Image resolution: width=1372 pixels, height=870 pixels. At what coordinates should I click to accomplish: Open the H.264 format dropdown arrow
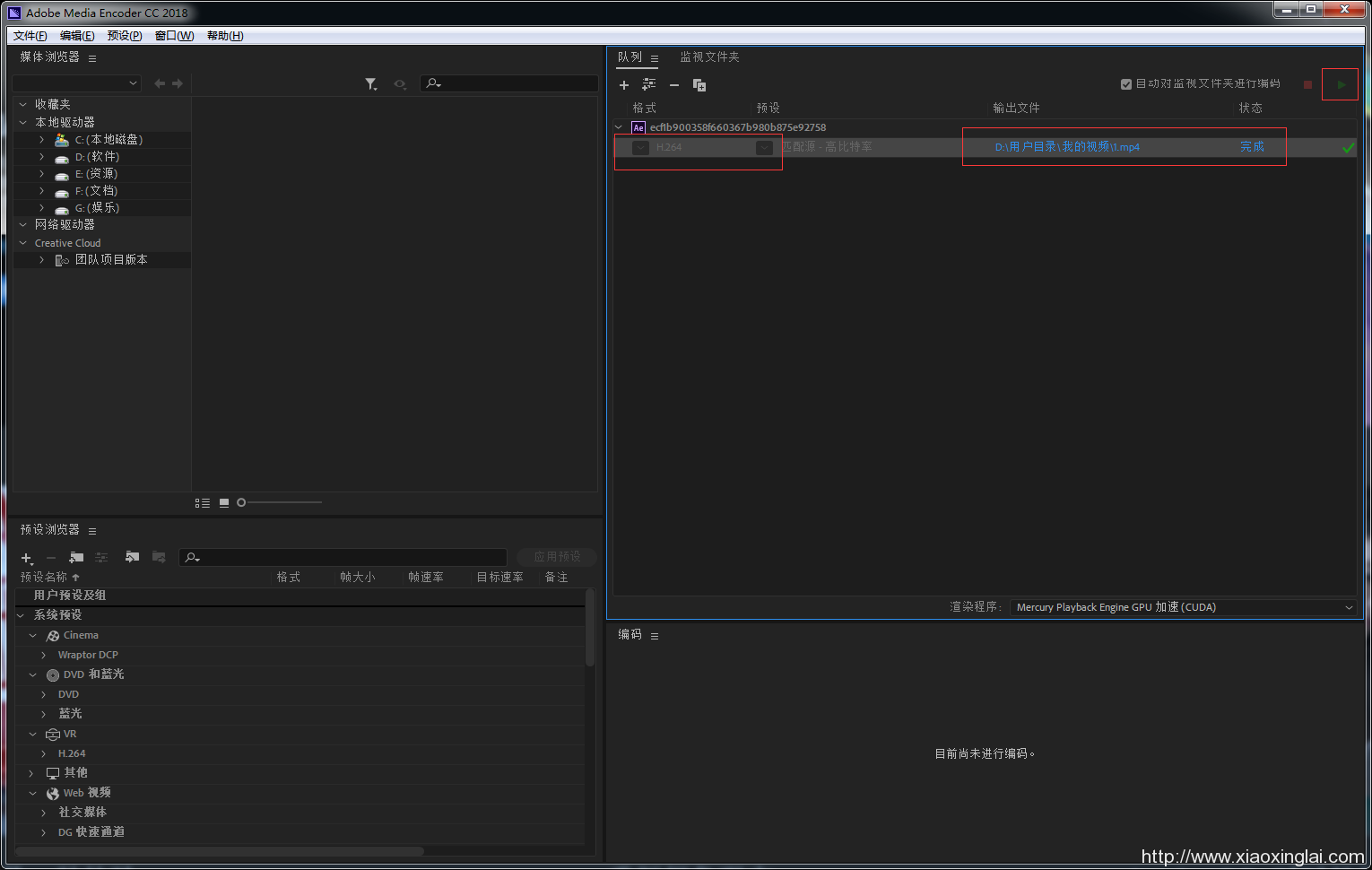[640, 148]
